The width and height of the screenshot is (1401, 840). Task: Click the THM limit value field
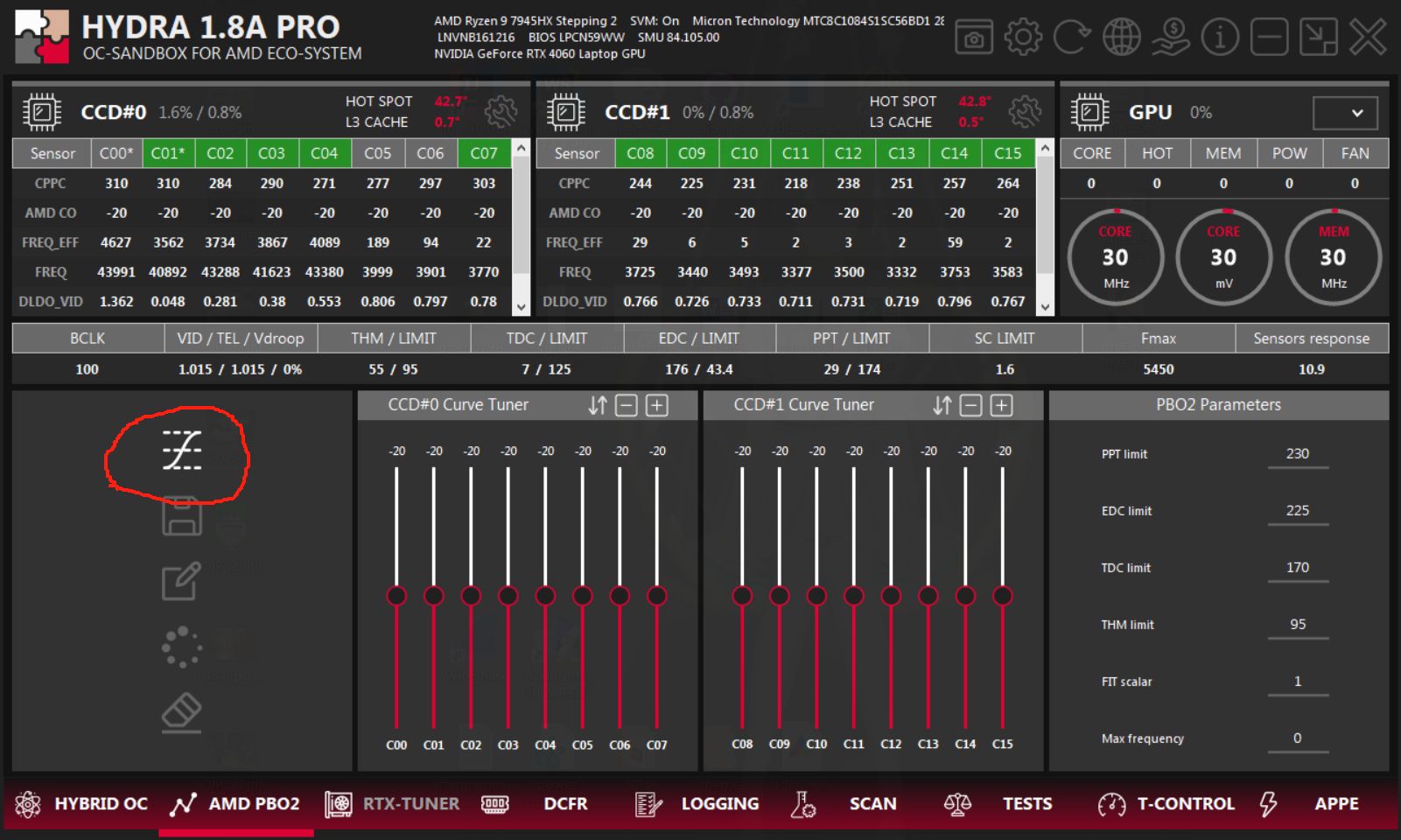click(x=1298, y=625)
